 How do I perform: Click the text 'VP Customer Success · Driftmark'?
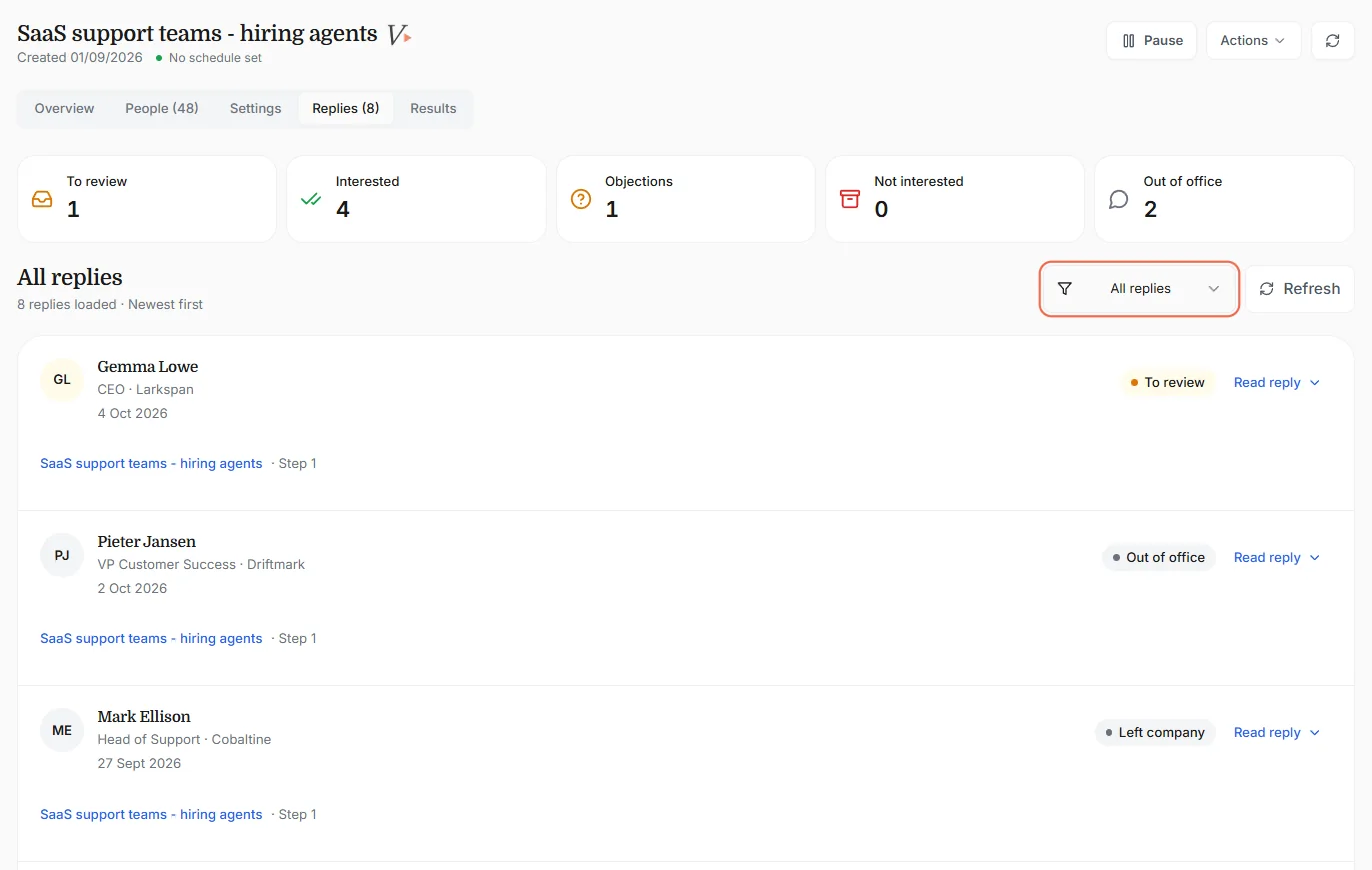[201, 565]
